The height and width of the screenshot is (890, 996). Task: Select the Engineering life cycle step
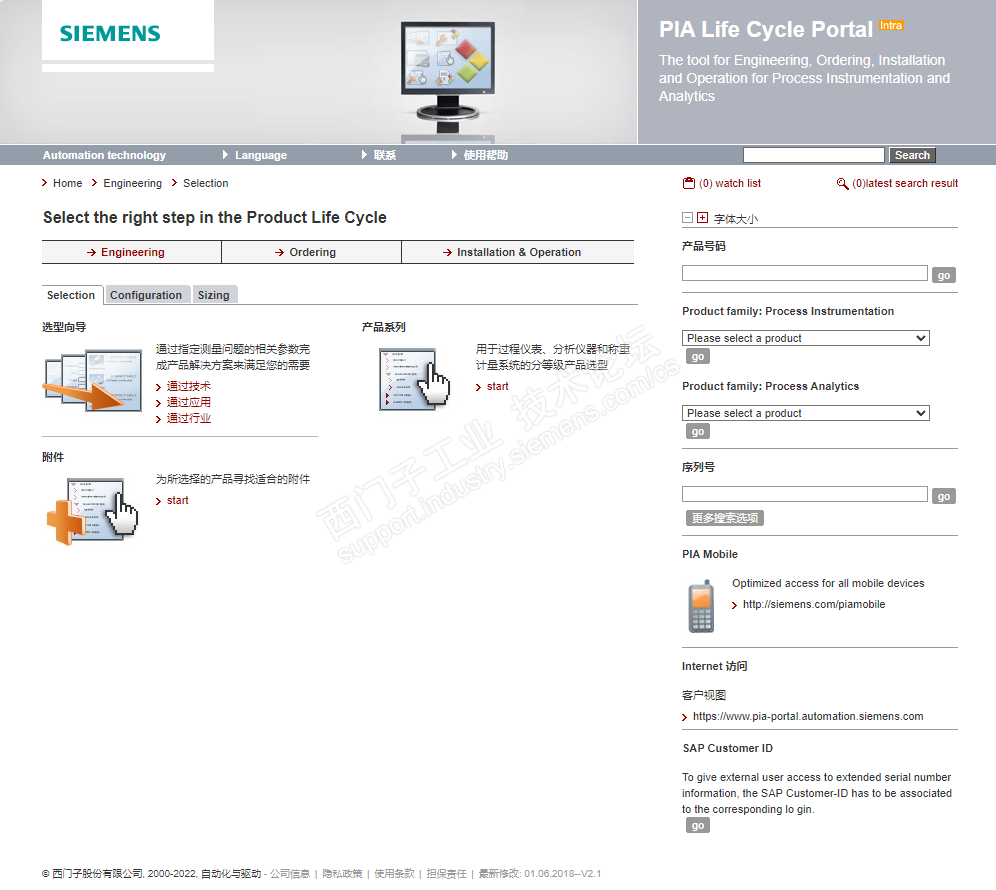click(131, 252)
